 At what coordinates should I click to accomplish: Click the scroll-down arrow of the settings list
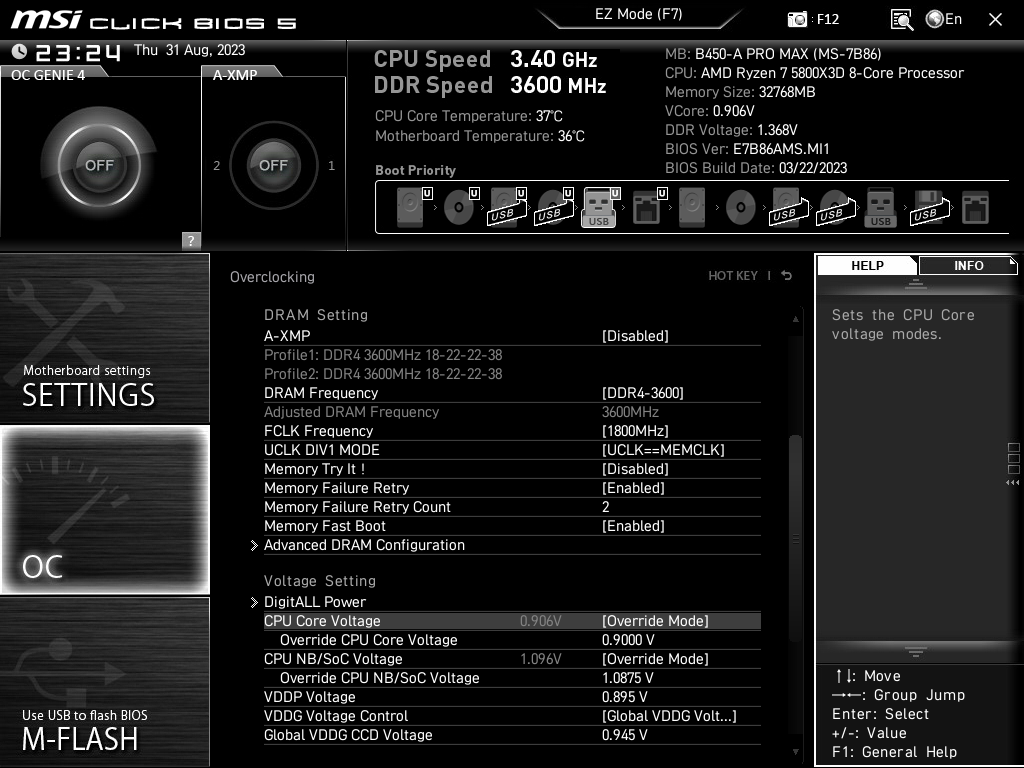[795, 752]
